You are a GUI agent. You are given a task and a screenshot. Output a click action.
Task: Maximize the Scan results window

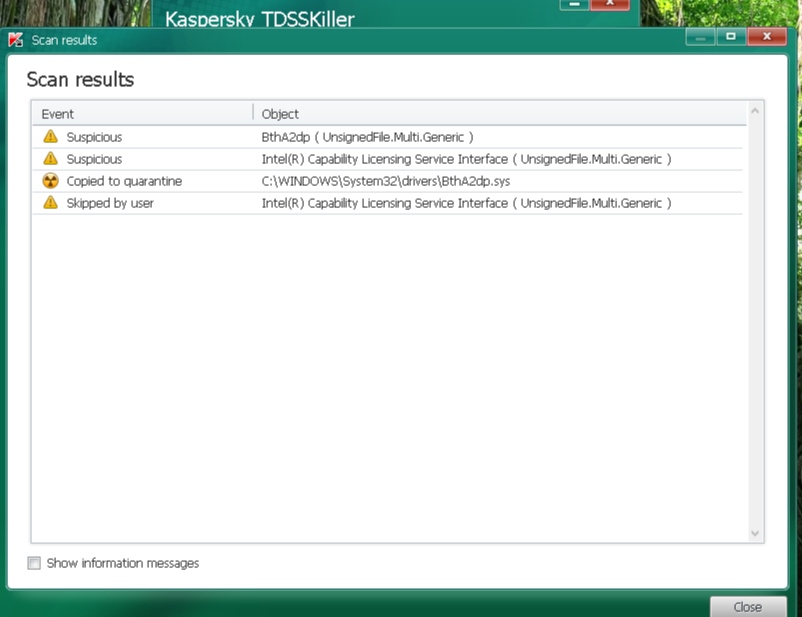731,37
